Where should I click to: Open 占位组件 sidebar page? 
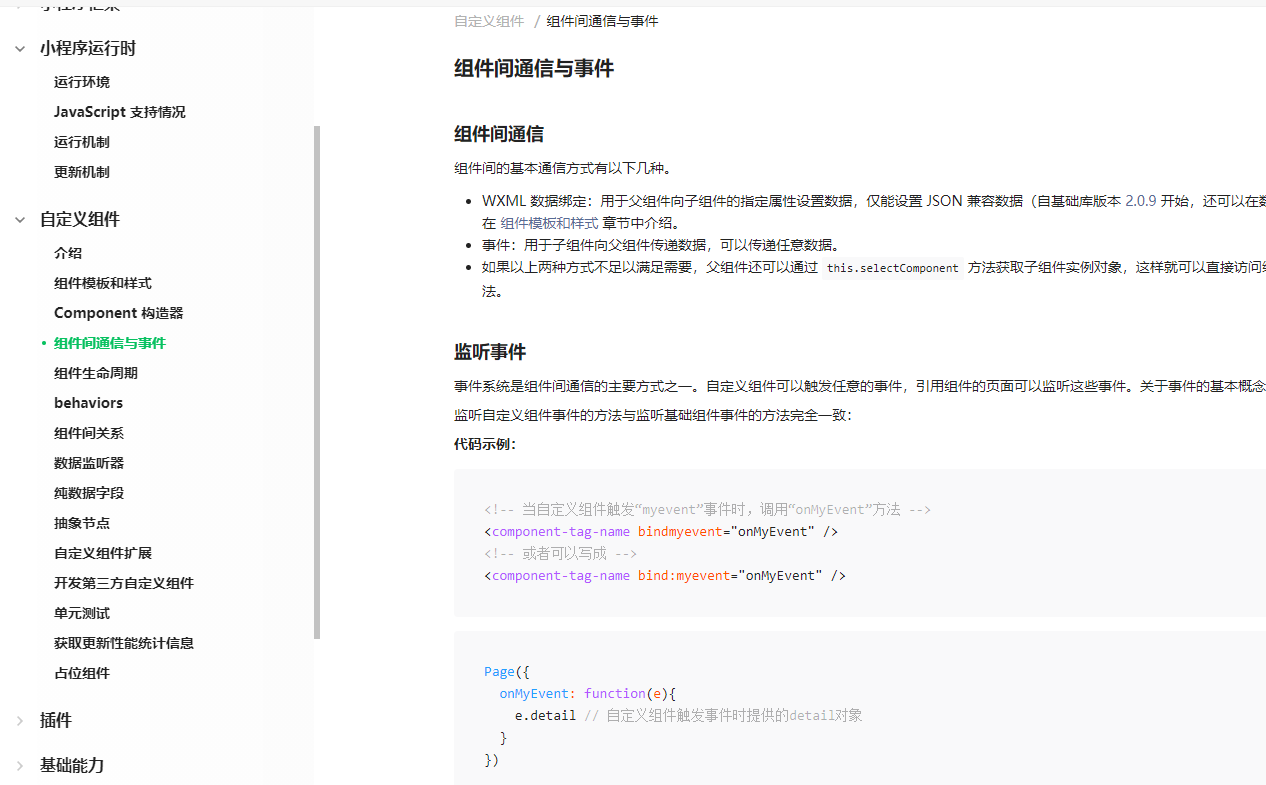82,673
